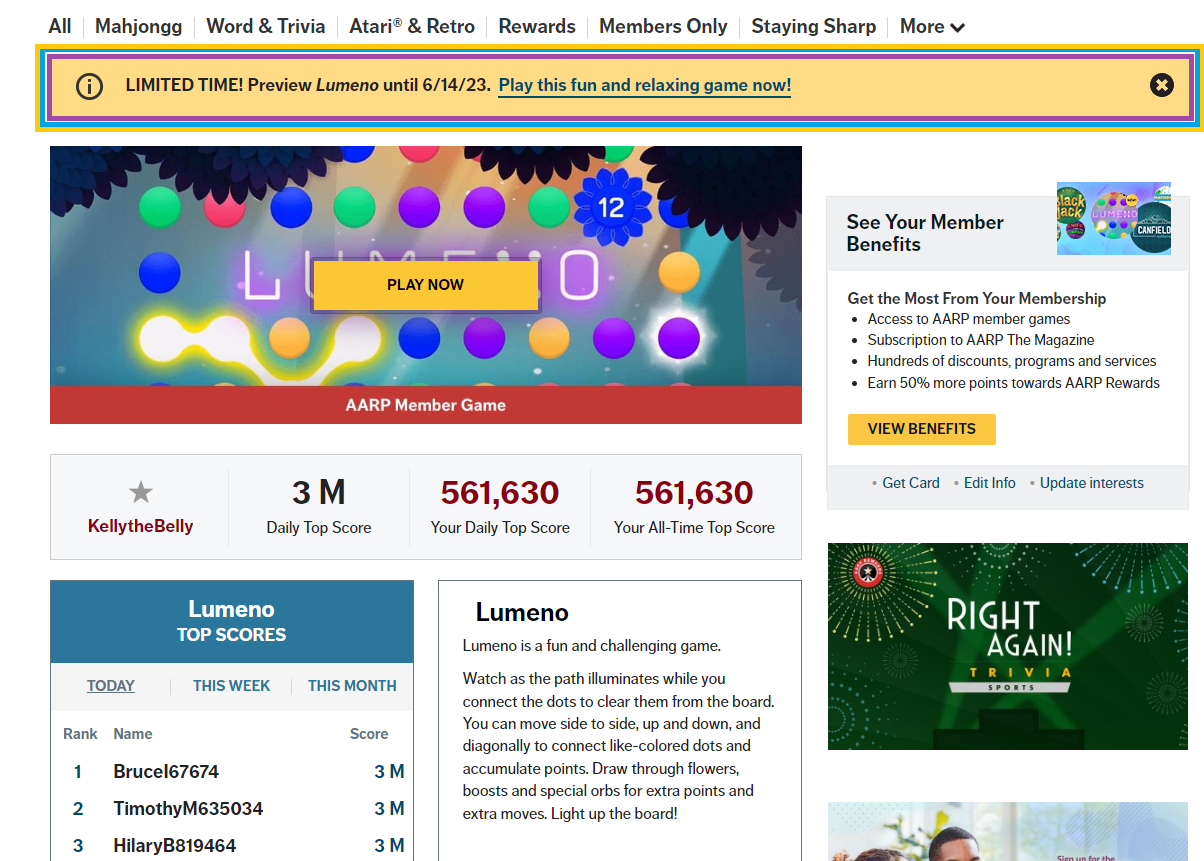Image resolution: width=1204 pixels, height=861 pixels.
Task: Open the Get Card link
Action: 910,483
